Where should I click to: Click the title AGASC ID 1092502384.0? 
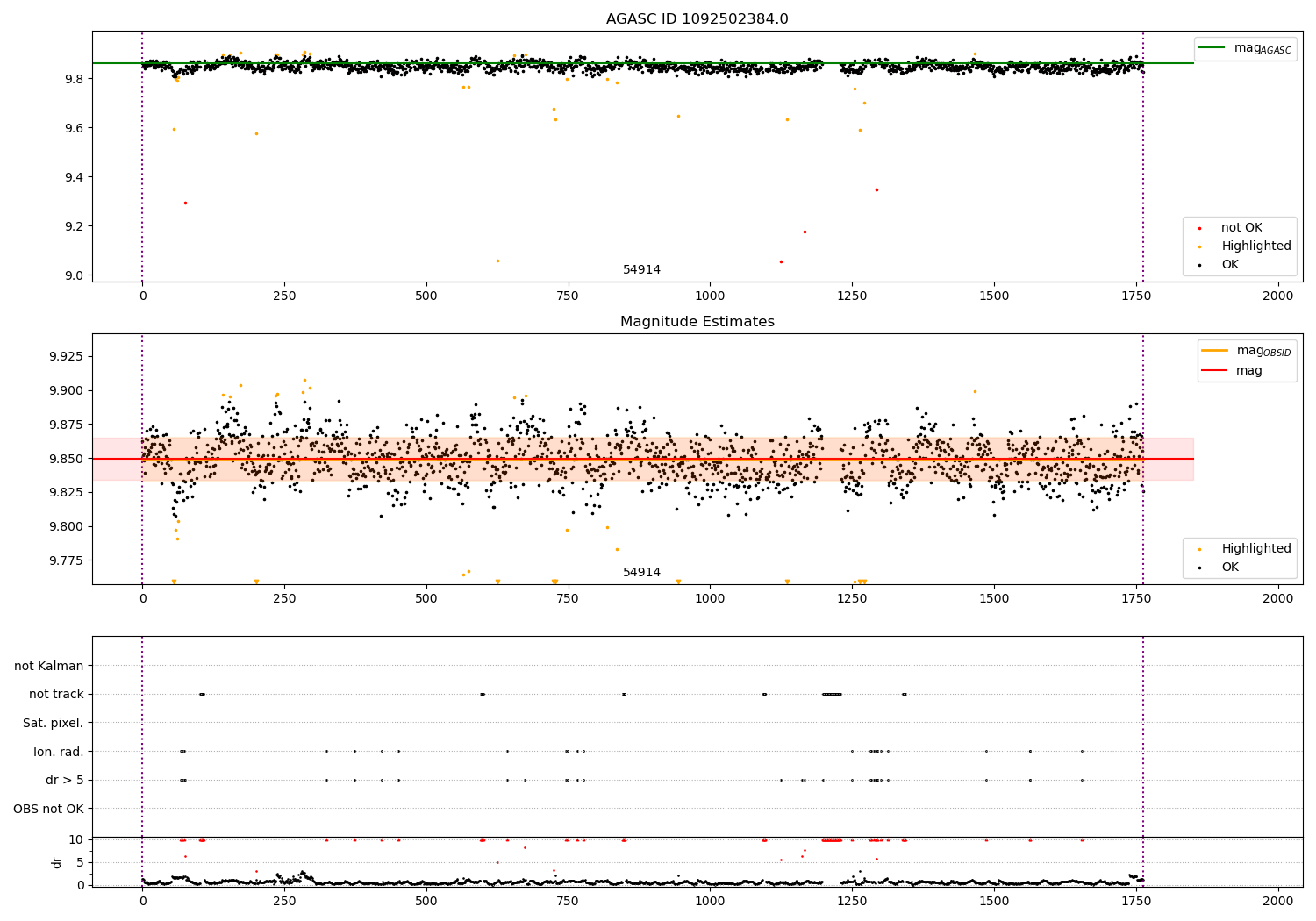[x=697, y=19]
